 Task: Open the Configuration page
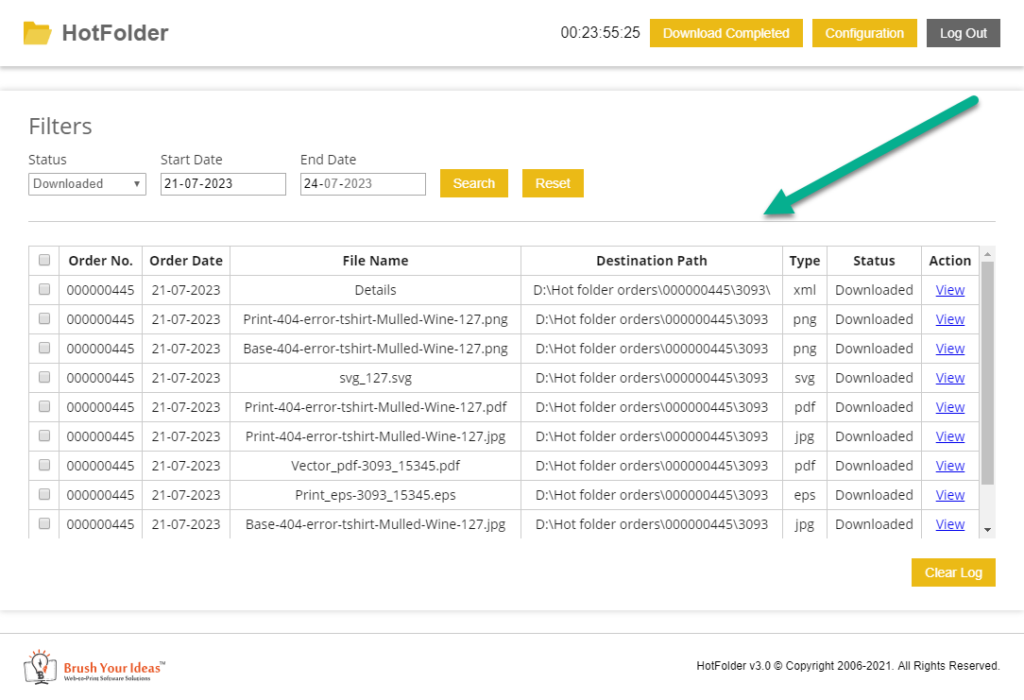pyautogui.click(x=864, y=33)
